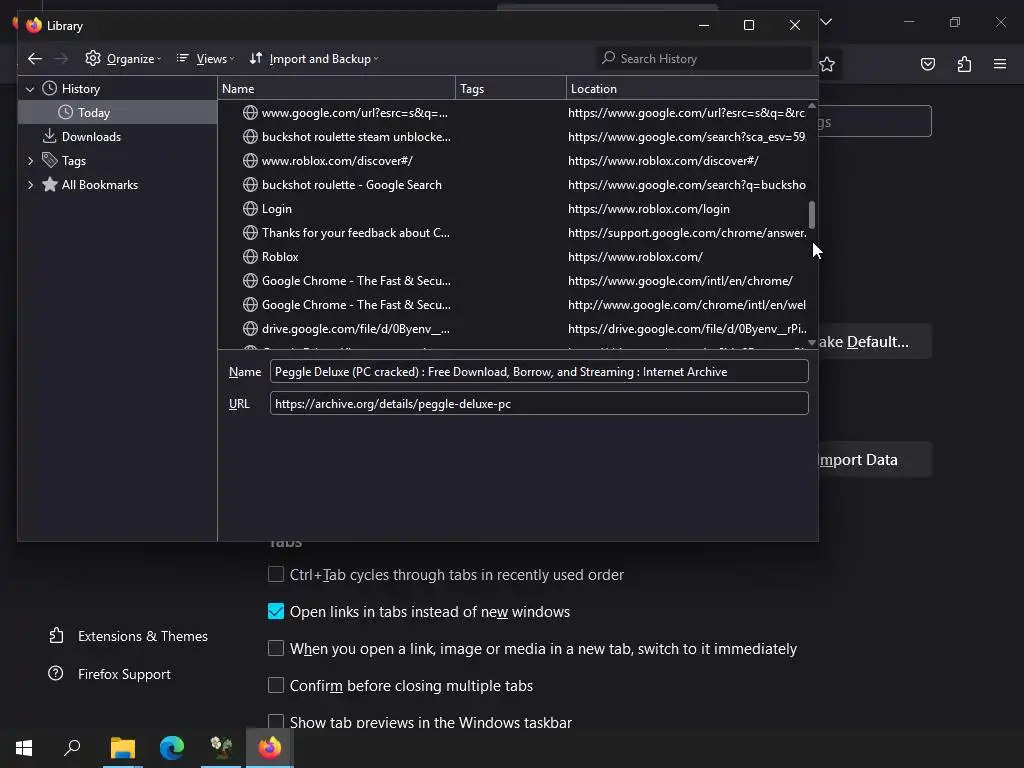Click the Search History field

[x=704, y=59]
